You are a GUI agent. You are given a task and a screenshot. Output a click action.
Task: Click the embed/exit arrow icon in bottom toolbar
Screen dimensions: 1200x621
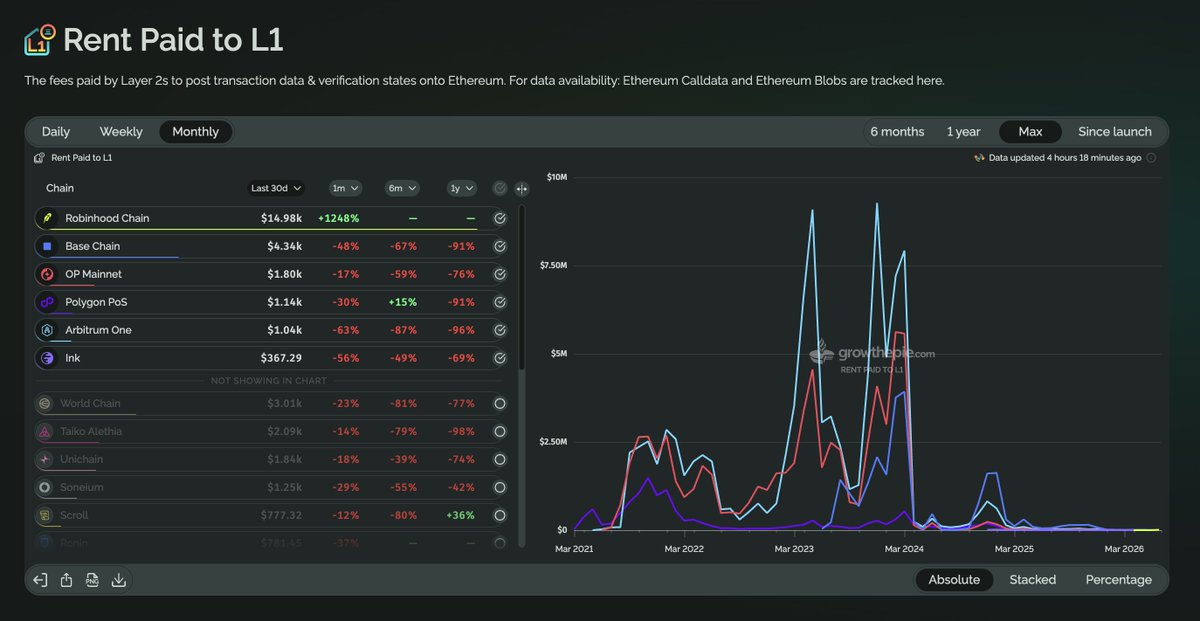40,580
